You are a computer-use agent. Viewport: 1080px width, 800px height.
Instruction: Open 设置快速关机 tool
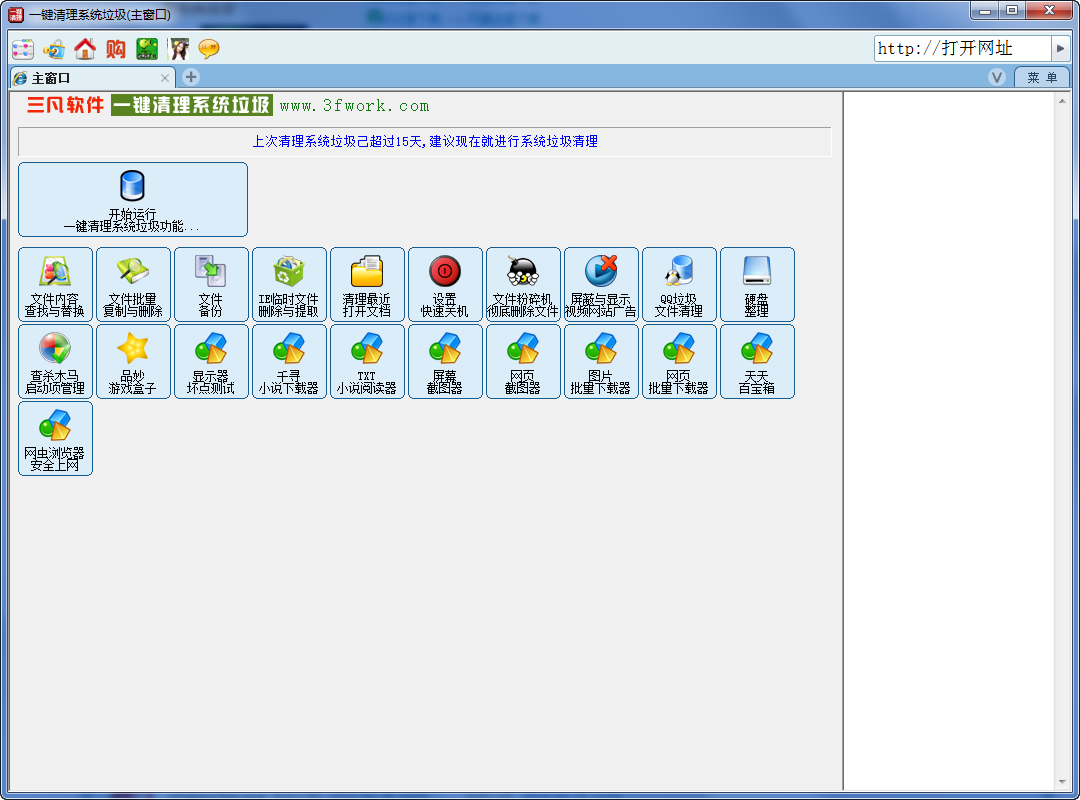445,285
